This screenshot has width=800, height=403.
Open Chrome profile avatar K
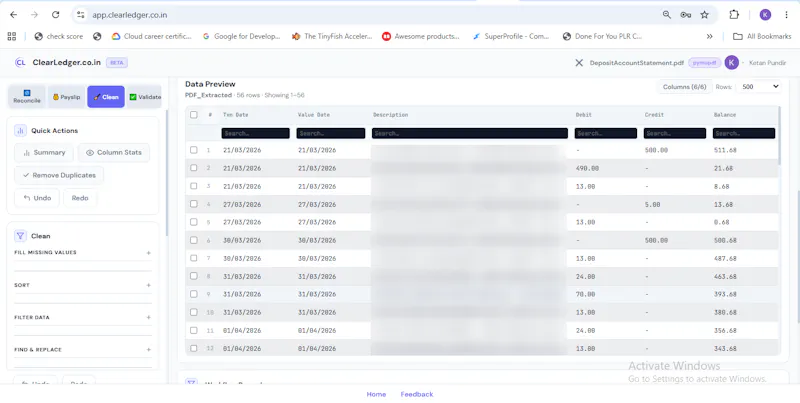coord(765,15)
